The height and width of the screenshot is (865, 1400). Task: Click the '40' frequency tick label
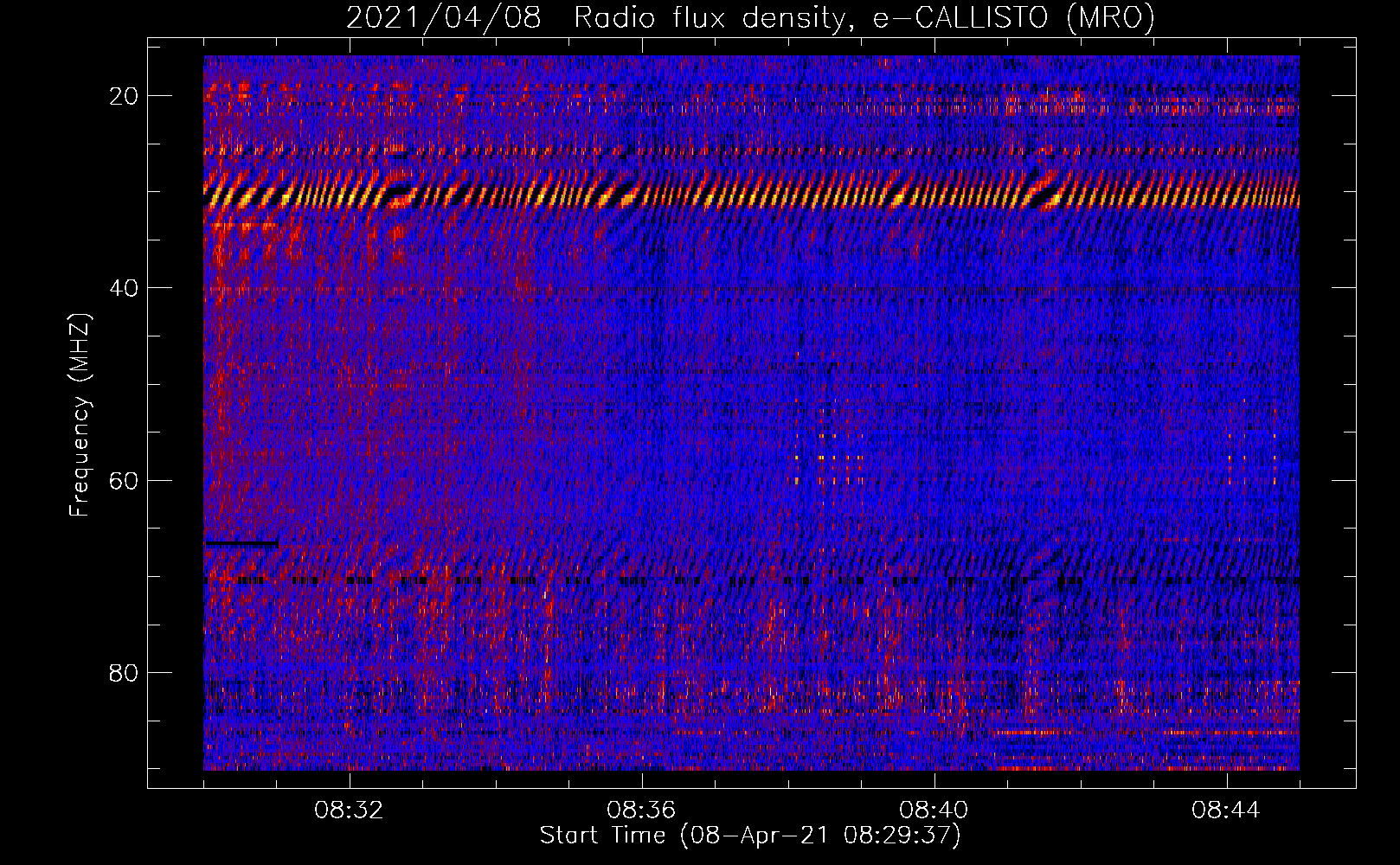coord(124,288)
